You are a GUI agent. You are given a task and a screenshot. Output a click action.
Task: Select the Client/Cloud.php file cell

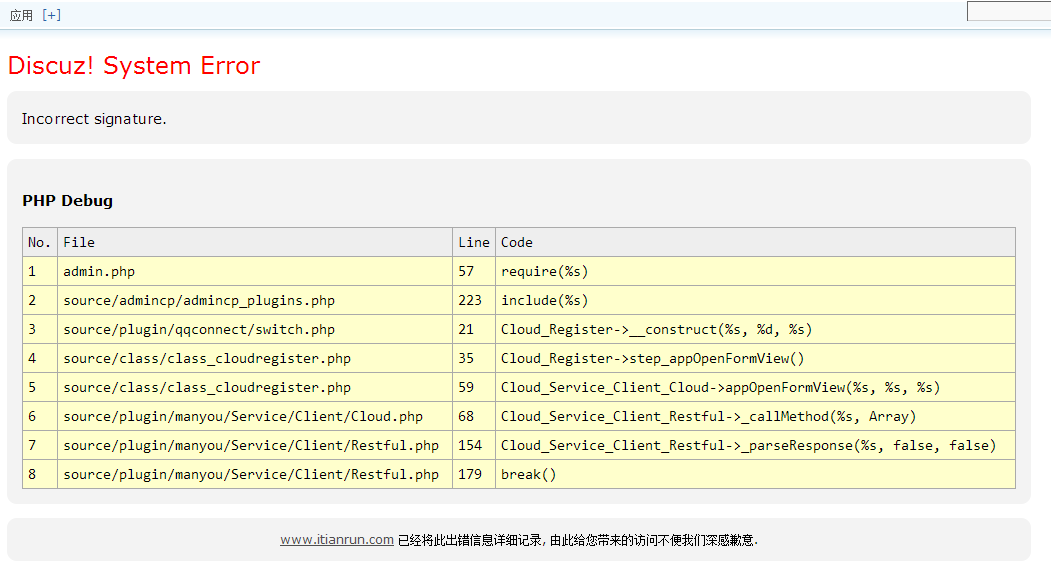(x=255, y=416)
